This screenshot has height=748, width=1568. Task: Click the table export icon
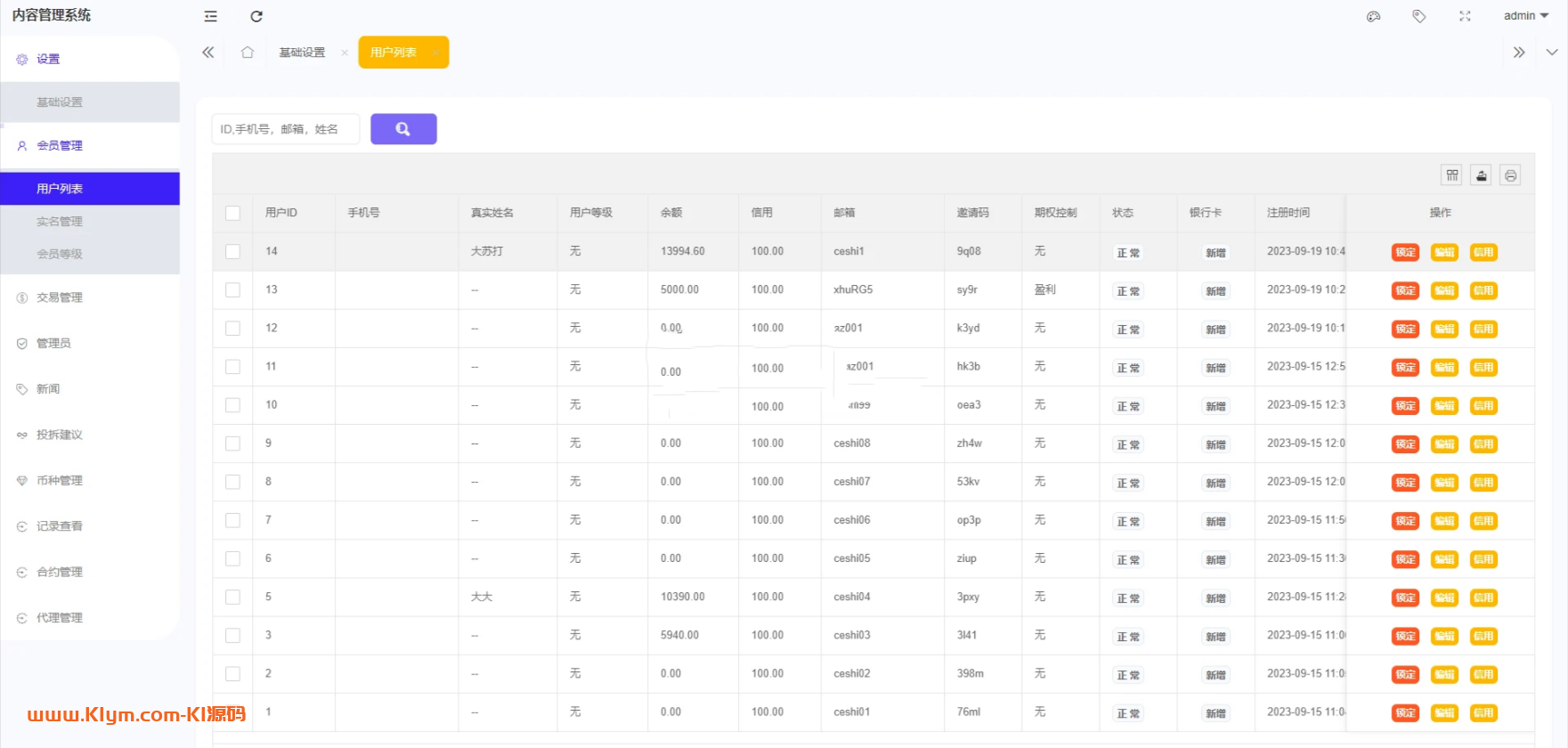[1482, 175]
